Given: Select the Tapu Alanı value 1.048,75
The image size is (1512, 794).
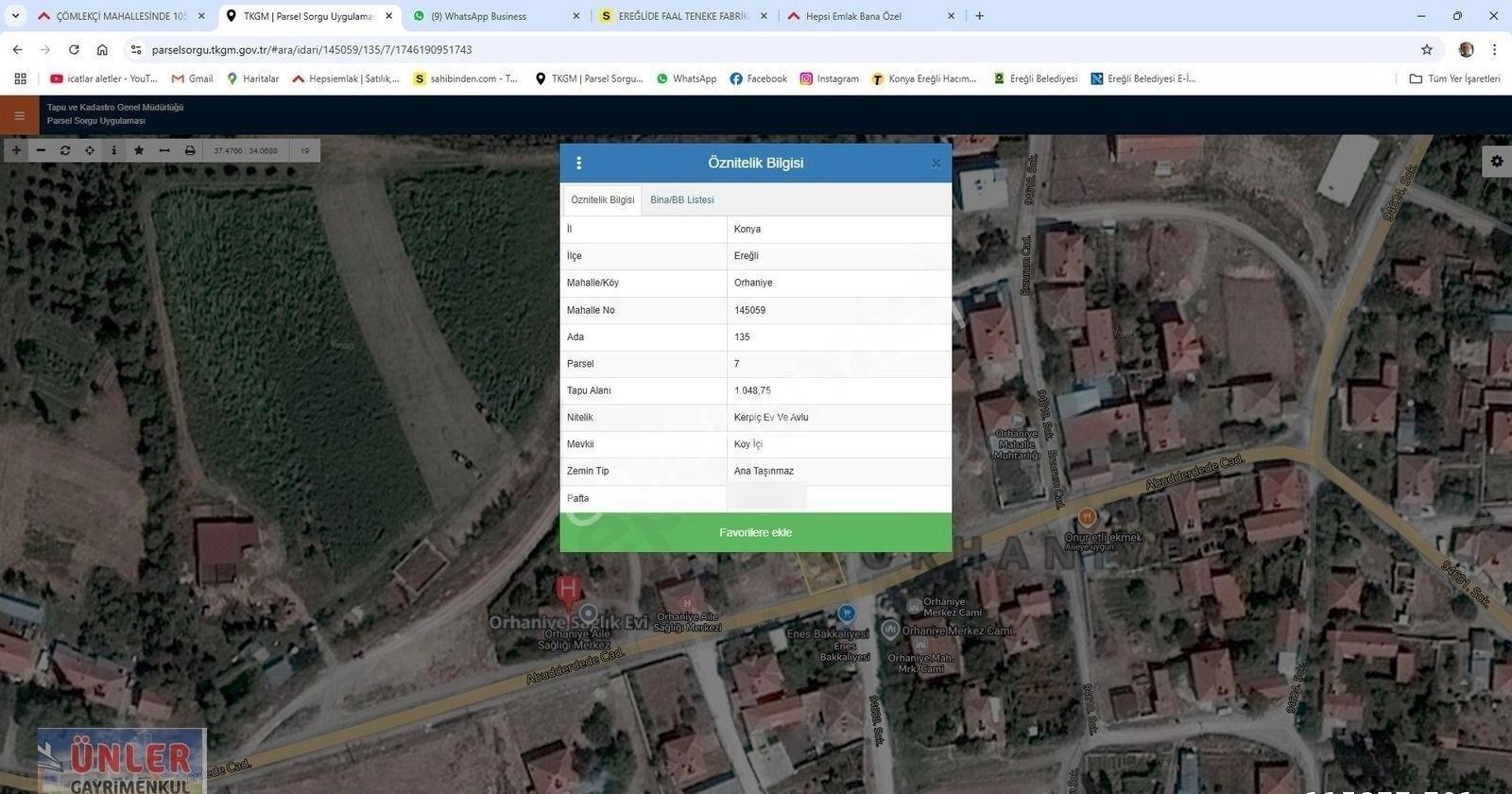Looking at the screenshot, I should coord(752,390).
